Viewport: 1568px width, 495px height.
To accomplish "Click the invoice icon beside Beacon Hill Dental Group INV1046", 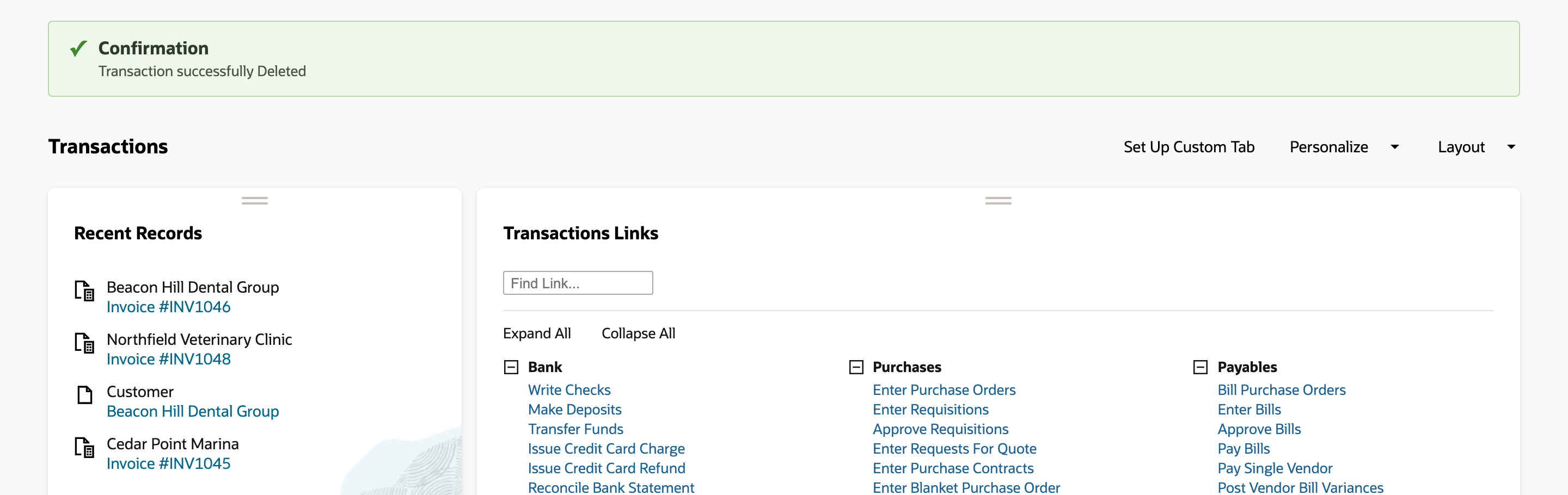I will (x=84, y=290).
